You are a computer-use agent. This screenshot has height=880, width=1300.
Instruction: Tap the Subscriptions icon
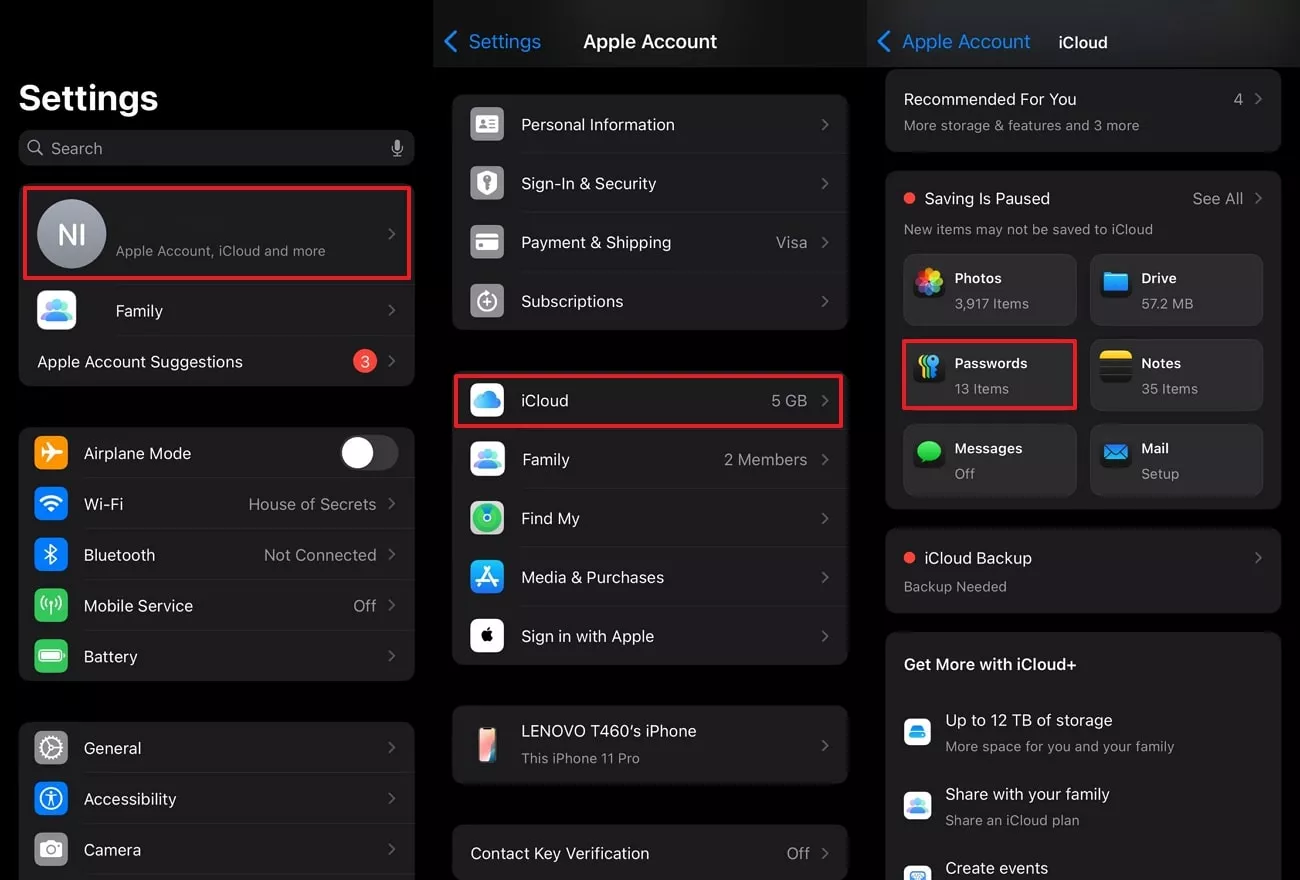click(487, 301)
